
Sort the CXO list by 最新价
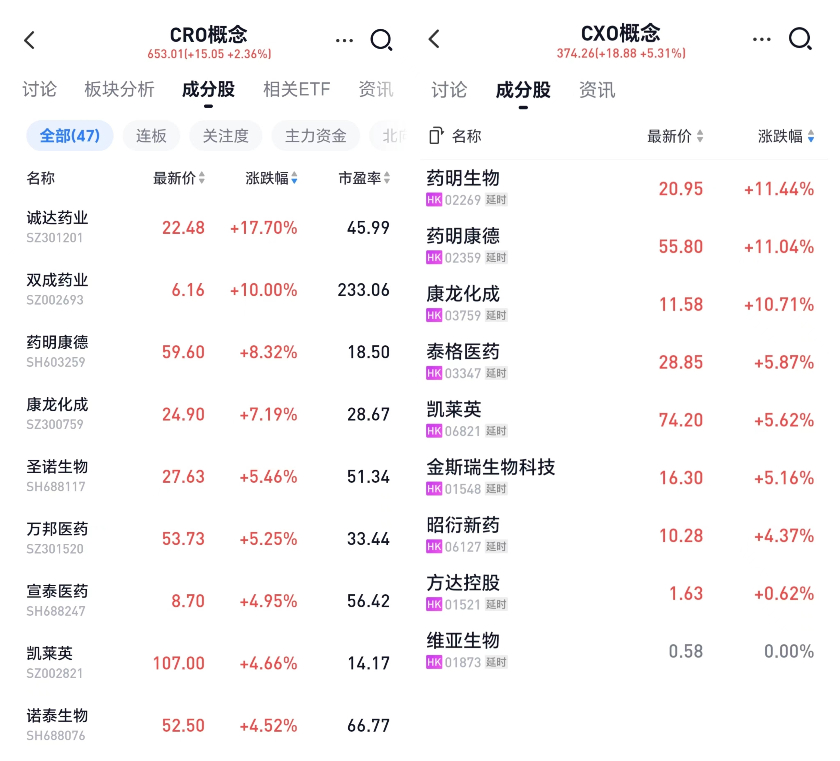(x=676, y=136)
